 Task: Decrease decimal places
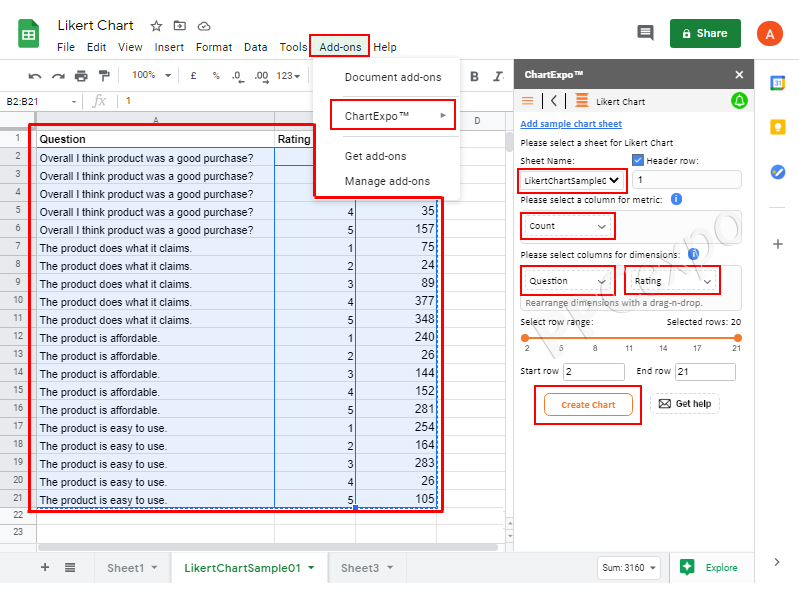237,76
